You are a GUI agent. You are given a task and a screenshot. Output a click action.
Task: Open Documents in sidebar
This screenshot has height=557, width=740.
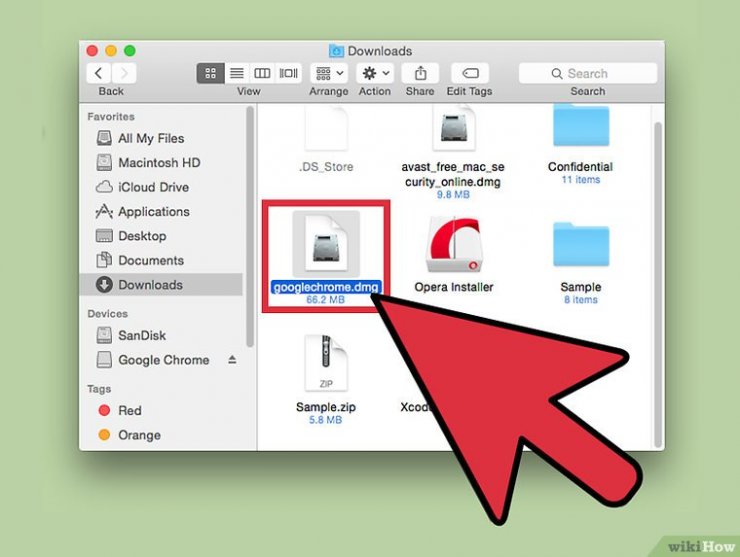point(161,261)
